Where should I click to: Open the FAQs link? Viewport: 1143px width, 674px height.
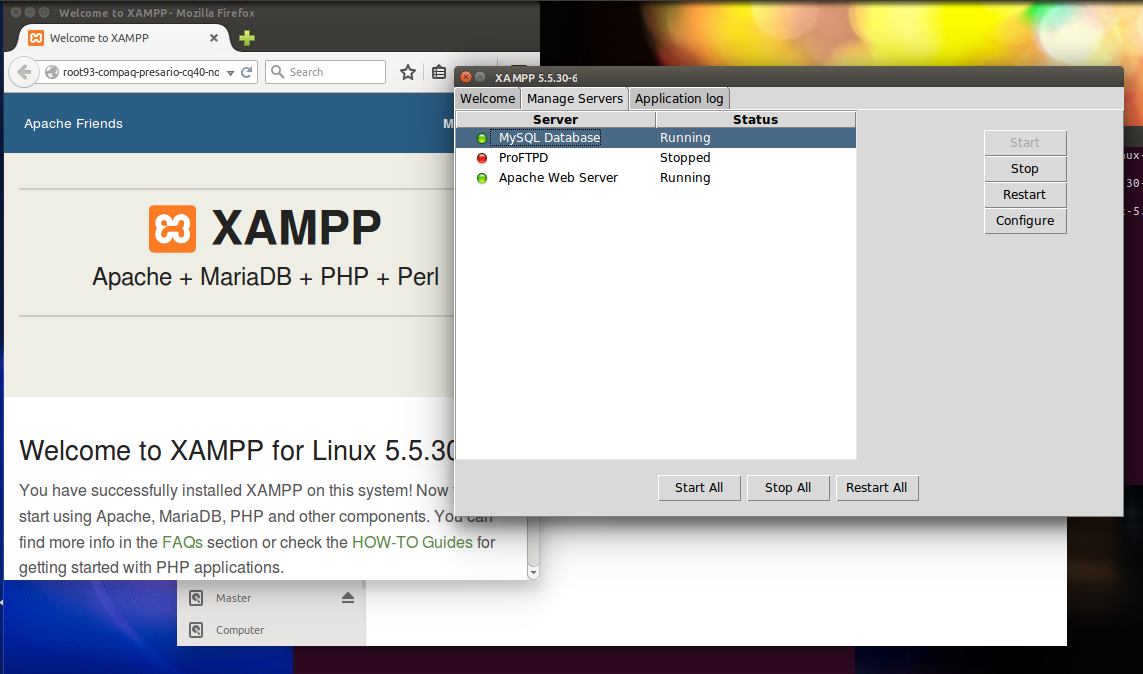tap(182, 542)
